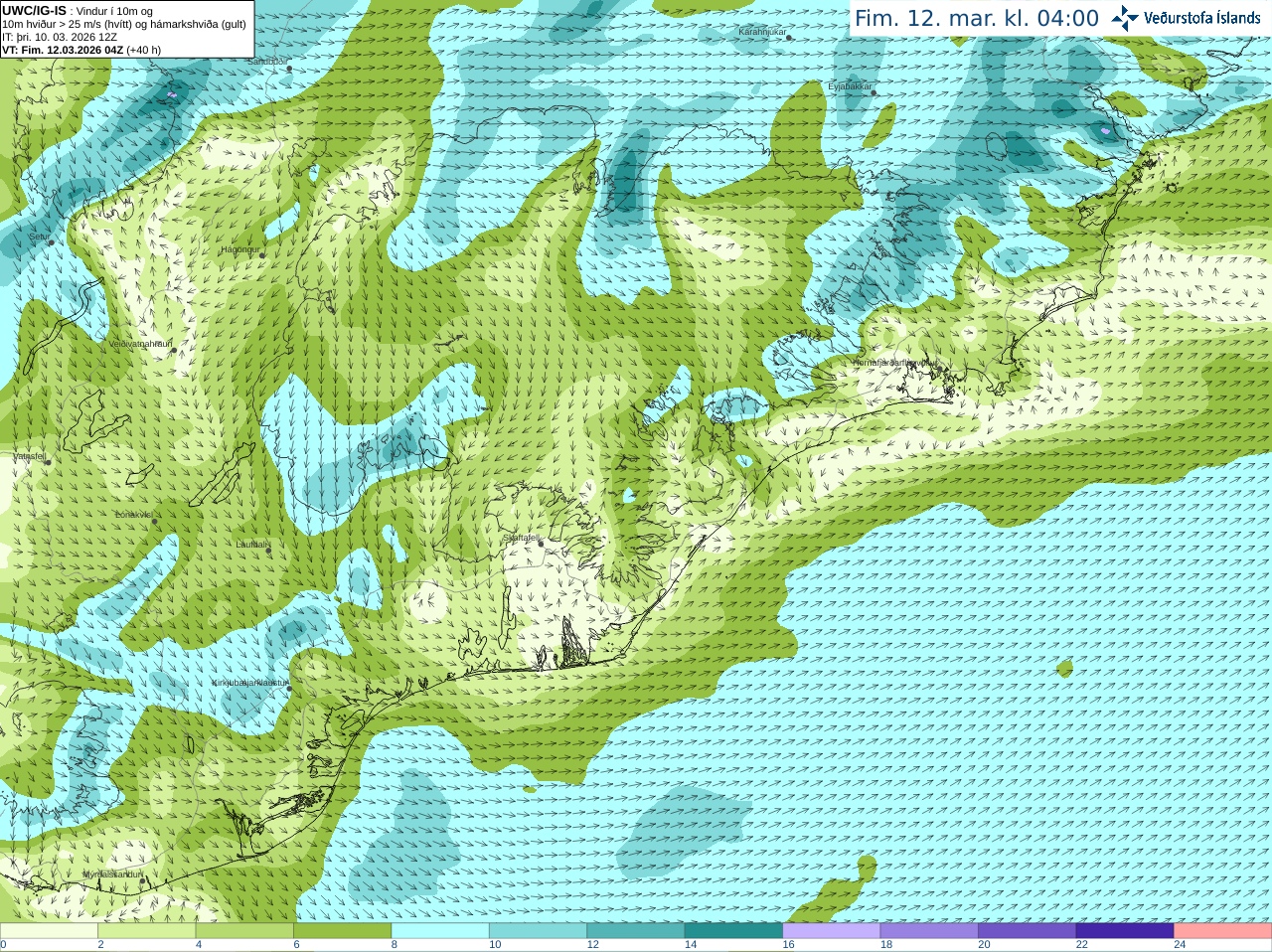Image resolution: width=1272 pixels, height=952 pixels.
Task: Click the 0–2 m/s pale yellow legend swatch
Action: [49, 931]
